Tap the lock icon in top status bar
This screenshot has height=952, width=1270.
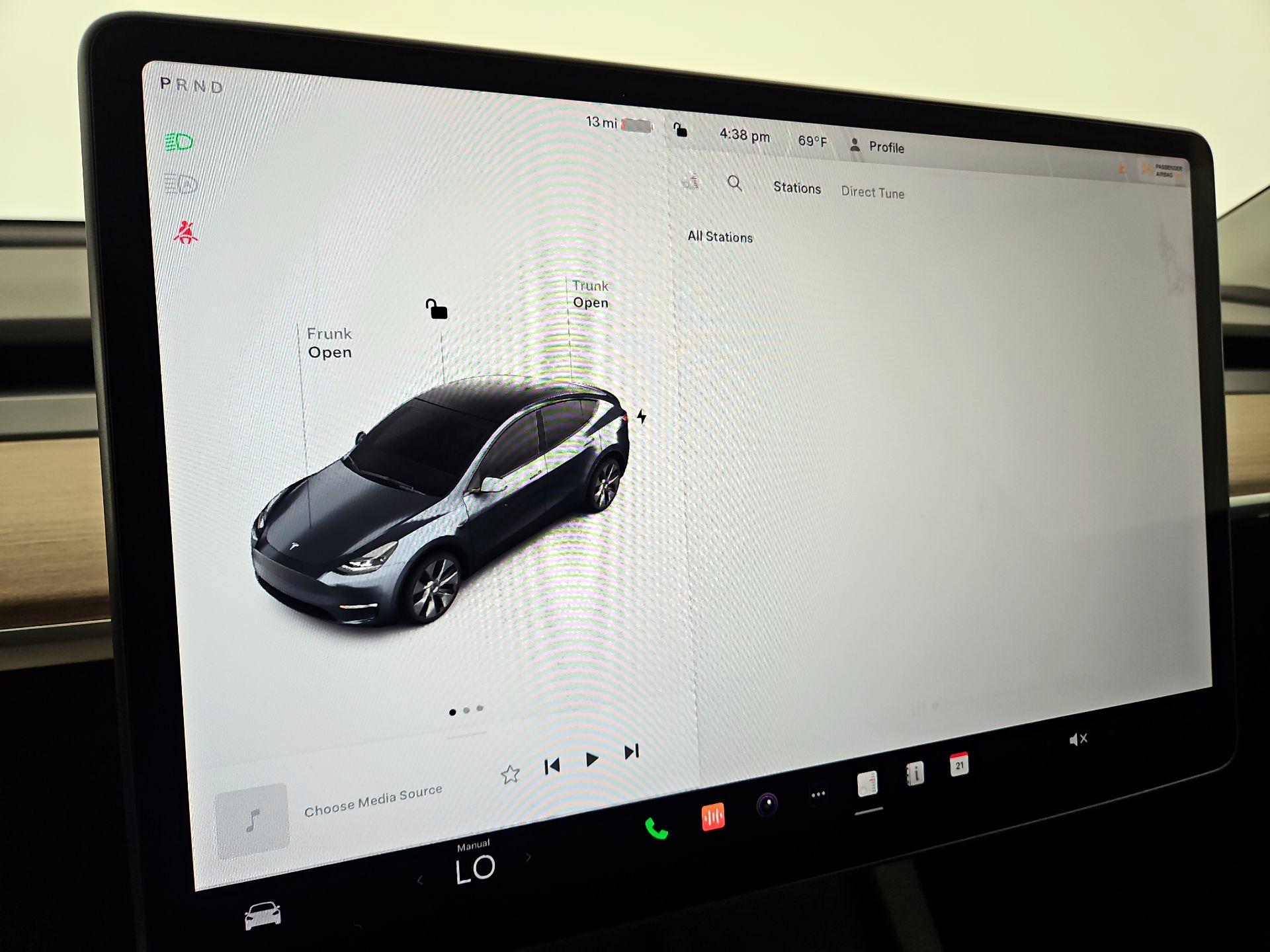(x=680, y=129)
